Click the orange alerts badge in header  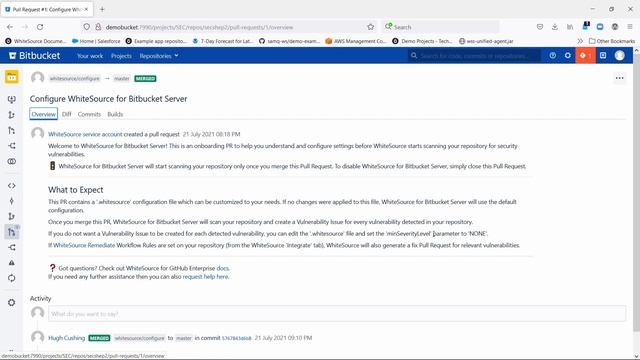click(x=585, y=56)
